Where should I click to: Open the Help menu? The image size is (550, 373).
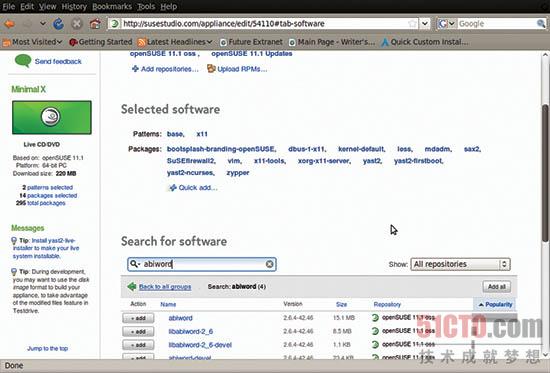[x=169, y=6]
